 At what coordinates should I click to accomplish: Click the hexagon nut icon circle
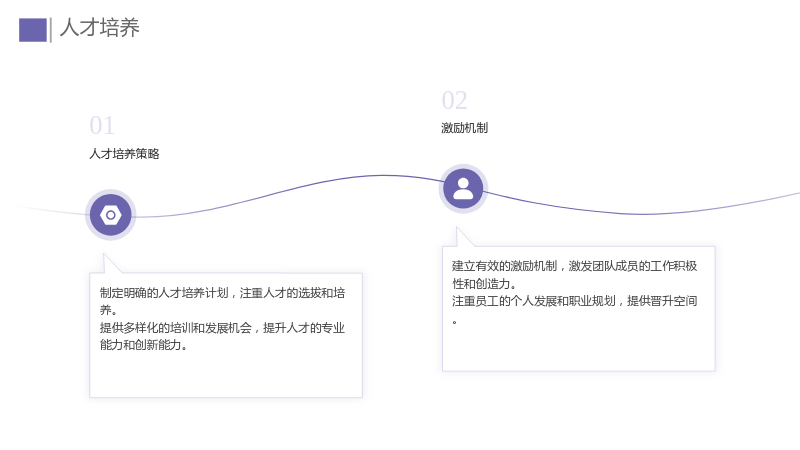pos(111,215)
